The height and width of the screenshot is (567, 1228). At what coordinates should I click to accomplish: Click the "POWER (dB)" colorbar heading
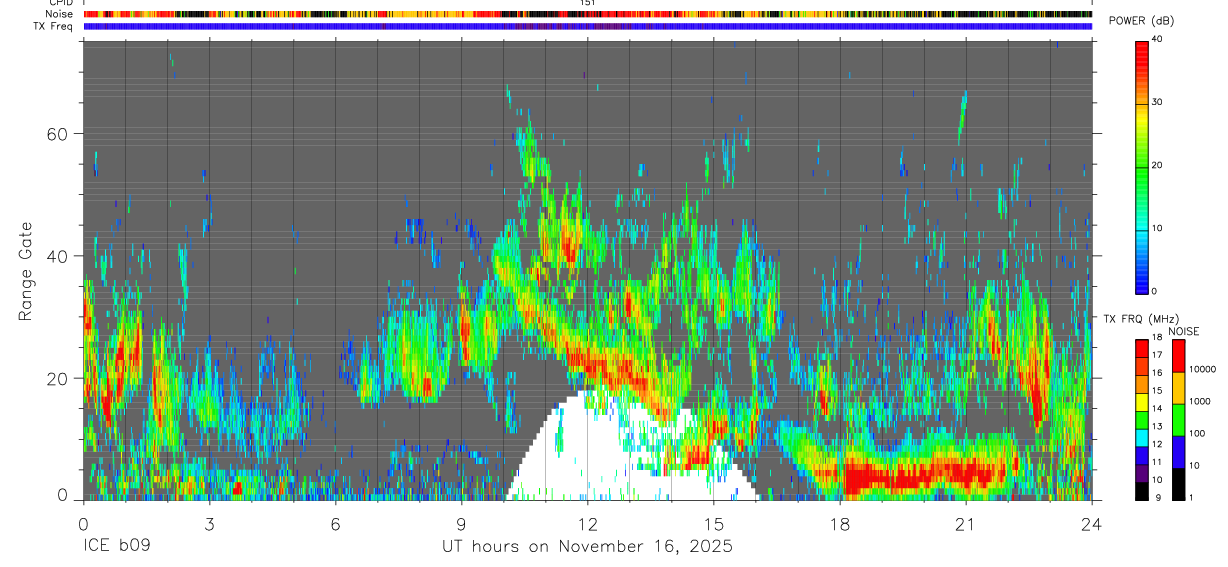pos(1141,21)
